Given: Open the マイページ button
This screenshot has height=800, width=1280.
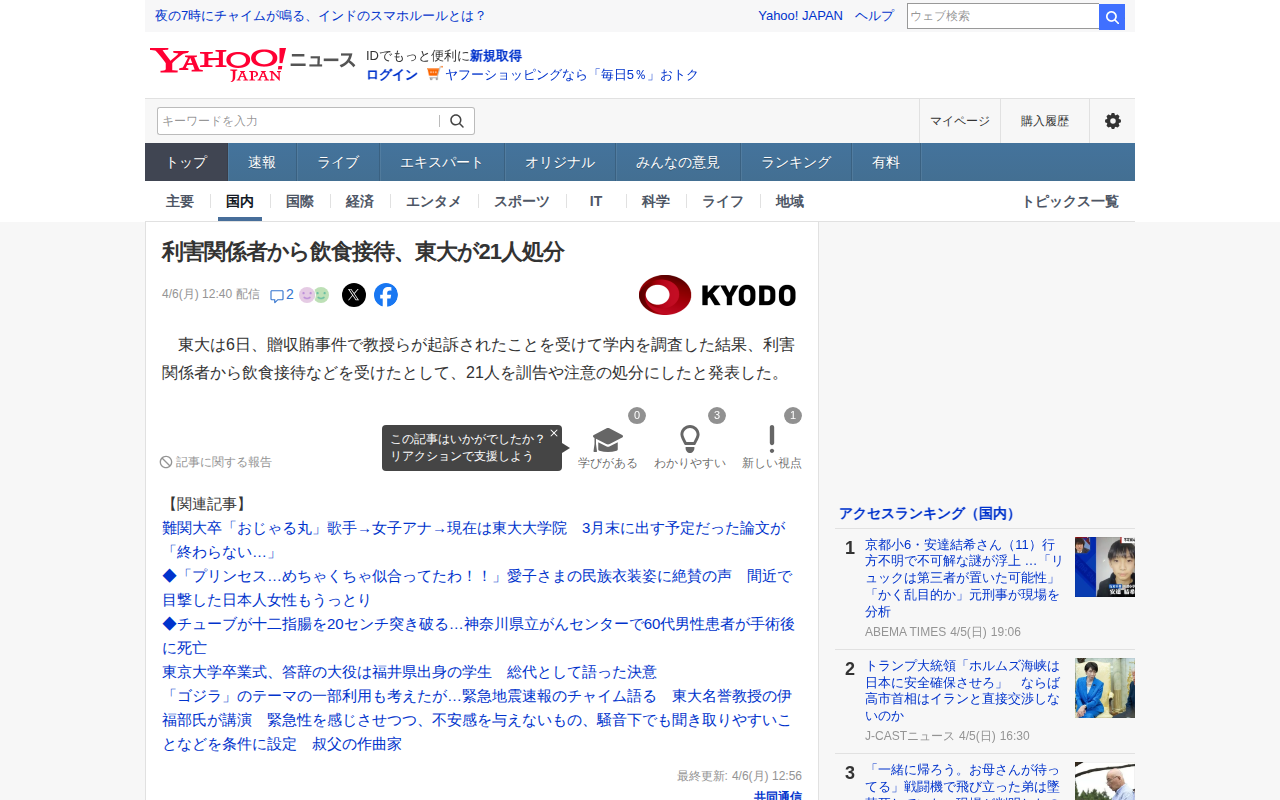Looking at the screenshot, I should coord(959,121).
